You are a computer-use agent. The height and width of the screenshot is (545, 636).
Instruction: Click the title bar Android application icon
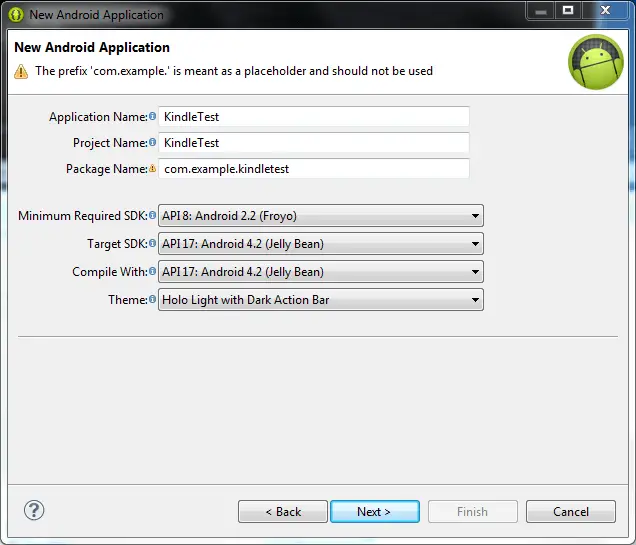click(16, 15)
